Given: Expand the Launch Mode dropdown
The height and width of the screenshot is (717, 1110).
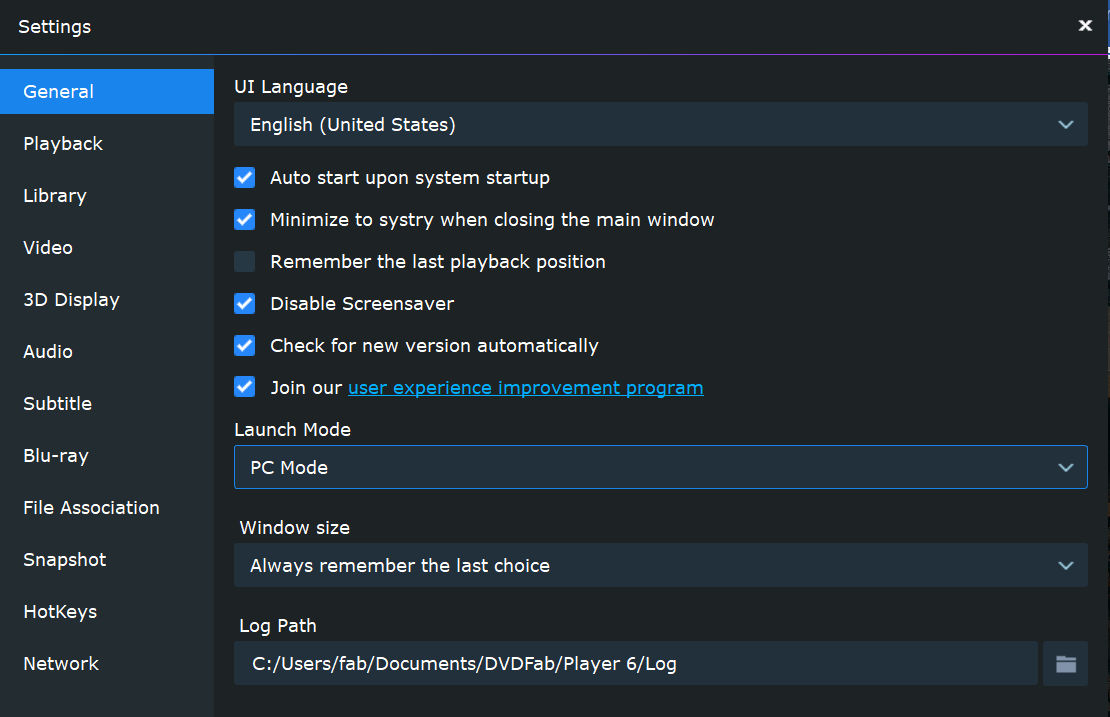Looking at the screenshot, I should click(x=660, y=467).
